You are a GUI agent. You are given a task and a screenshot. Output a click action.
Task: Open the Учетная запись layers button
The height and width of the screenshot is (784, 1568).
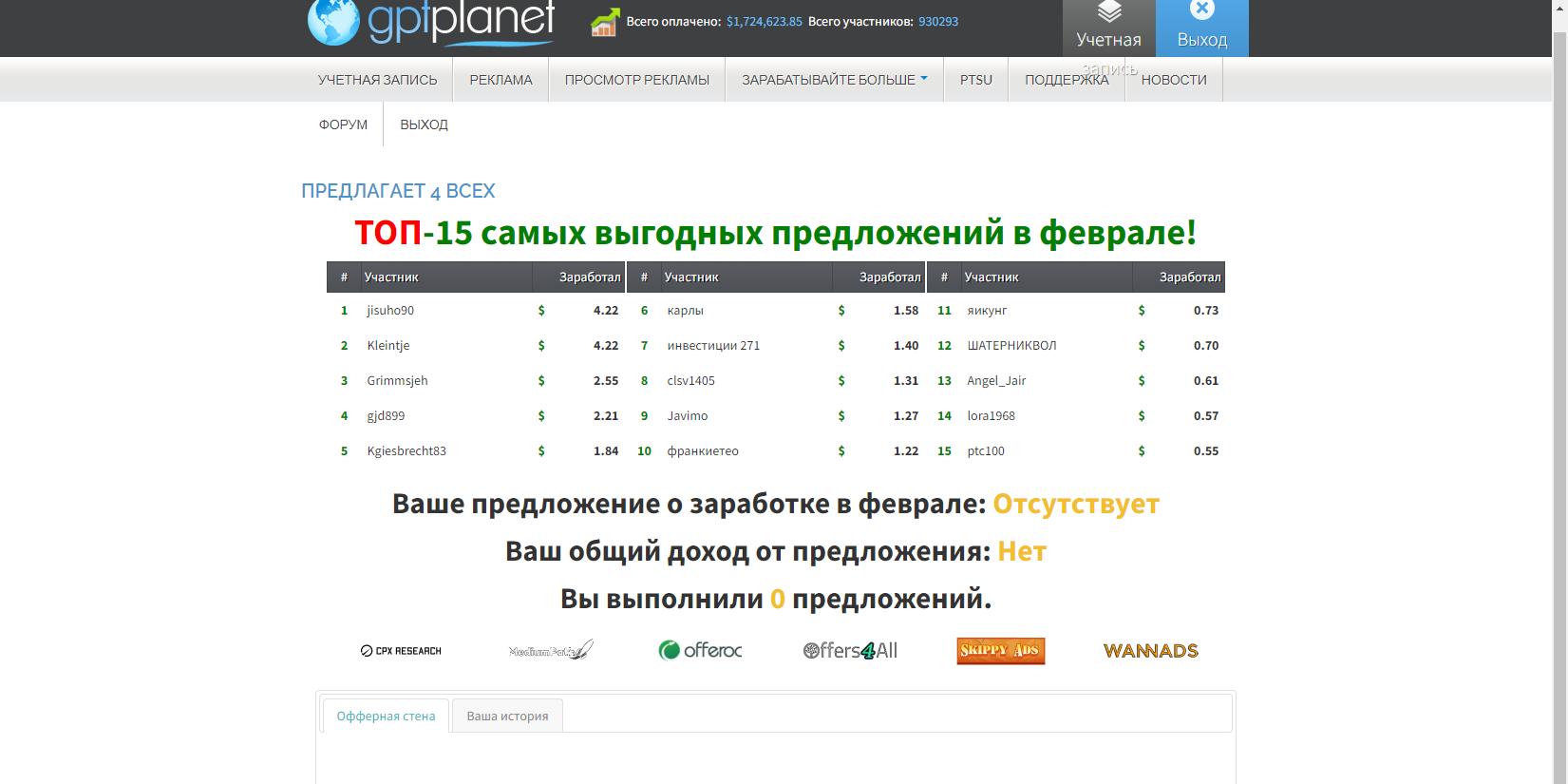(x=1109, y=29)
